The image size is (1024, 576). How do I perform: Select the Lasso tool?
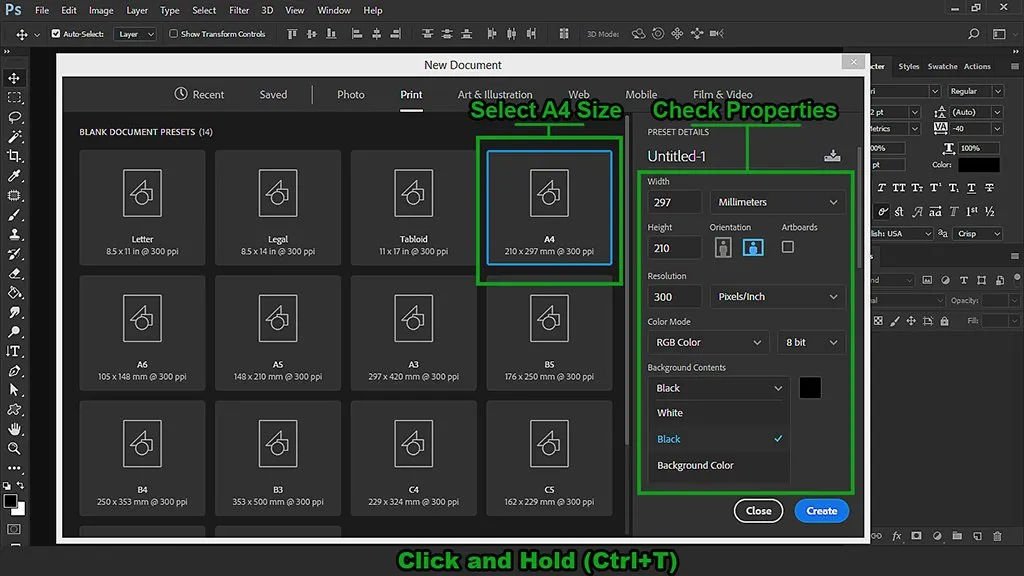14,118
